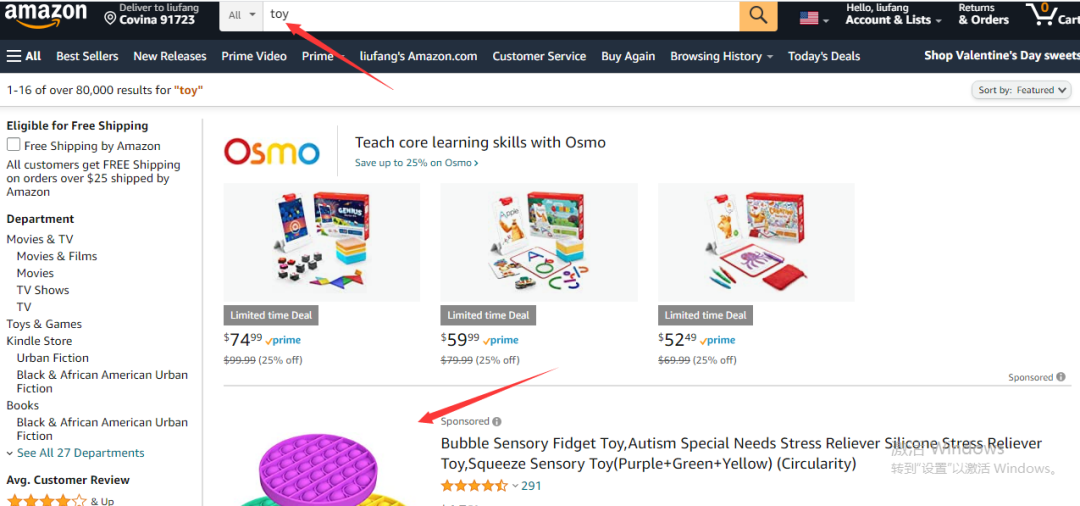
Task: Click the Sponsored info icon near Osmo ad
Action: (x=1061, y=377)
